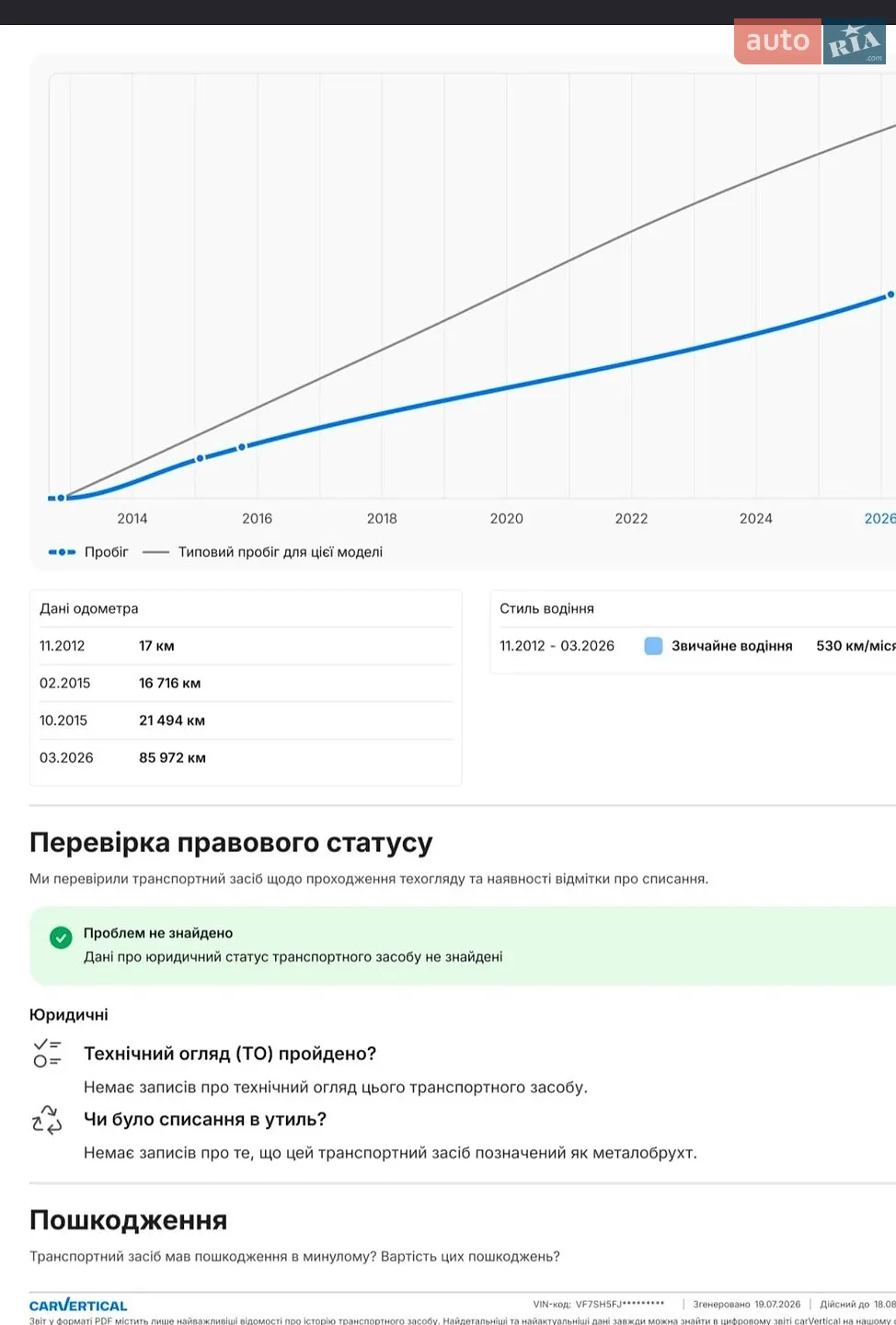Click the technical inspection checklist icon
Screen dimensions: 896x1325
tap(47, 1054)
